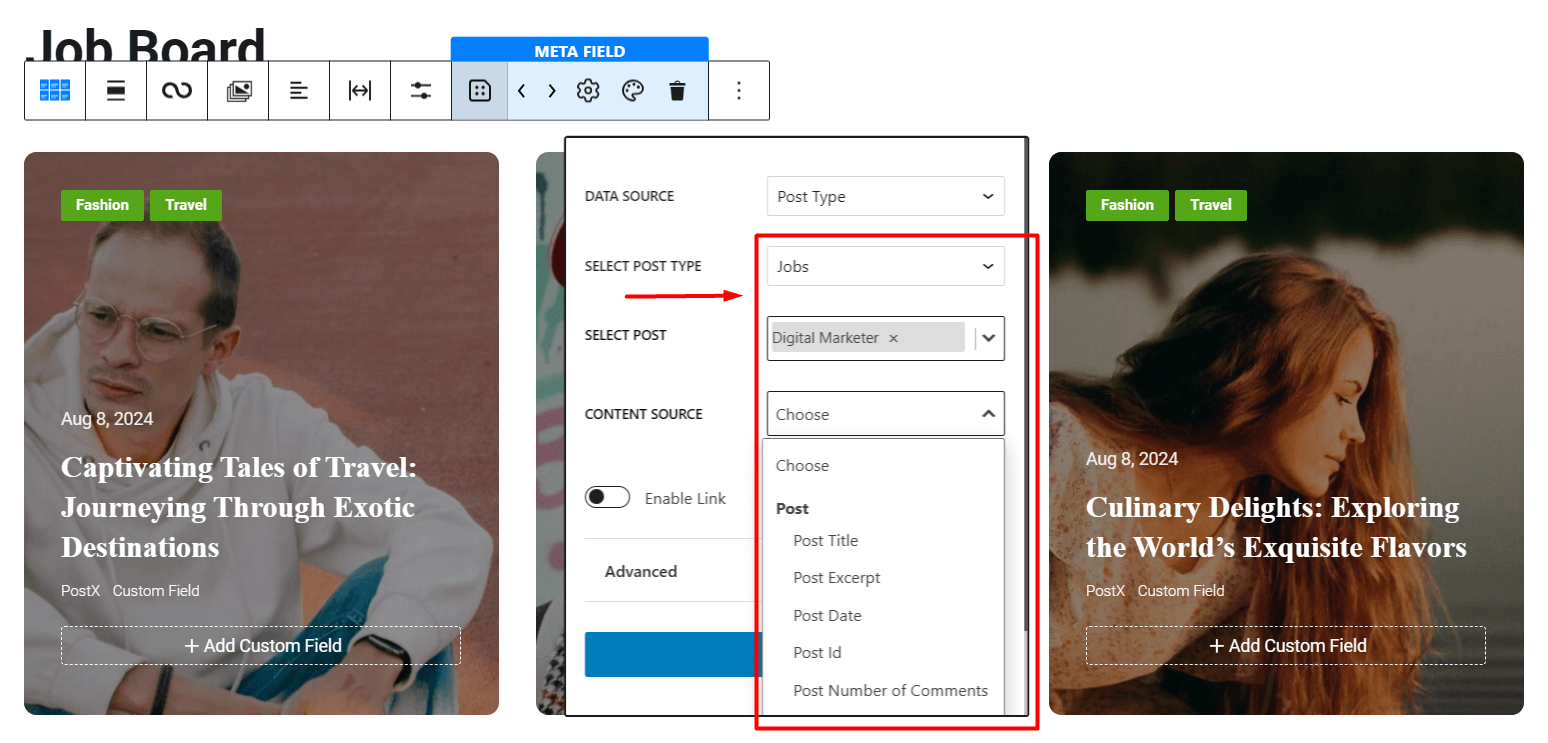This screenshot has height=743, width=1548.
Task: Click Add Custom Field on left card
Action: pyautogui.click(x=261, y=645)
